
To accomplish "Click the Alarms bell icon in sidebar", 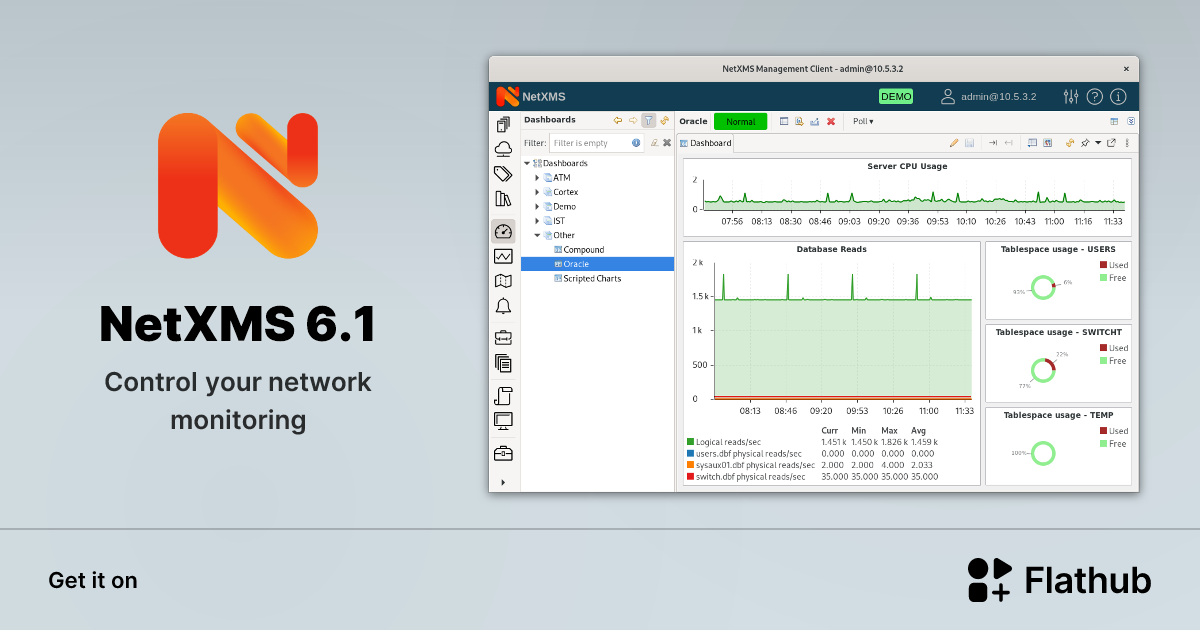I will 503,307.
